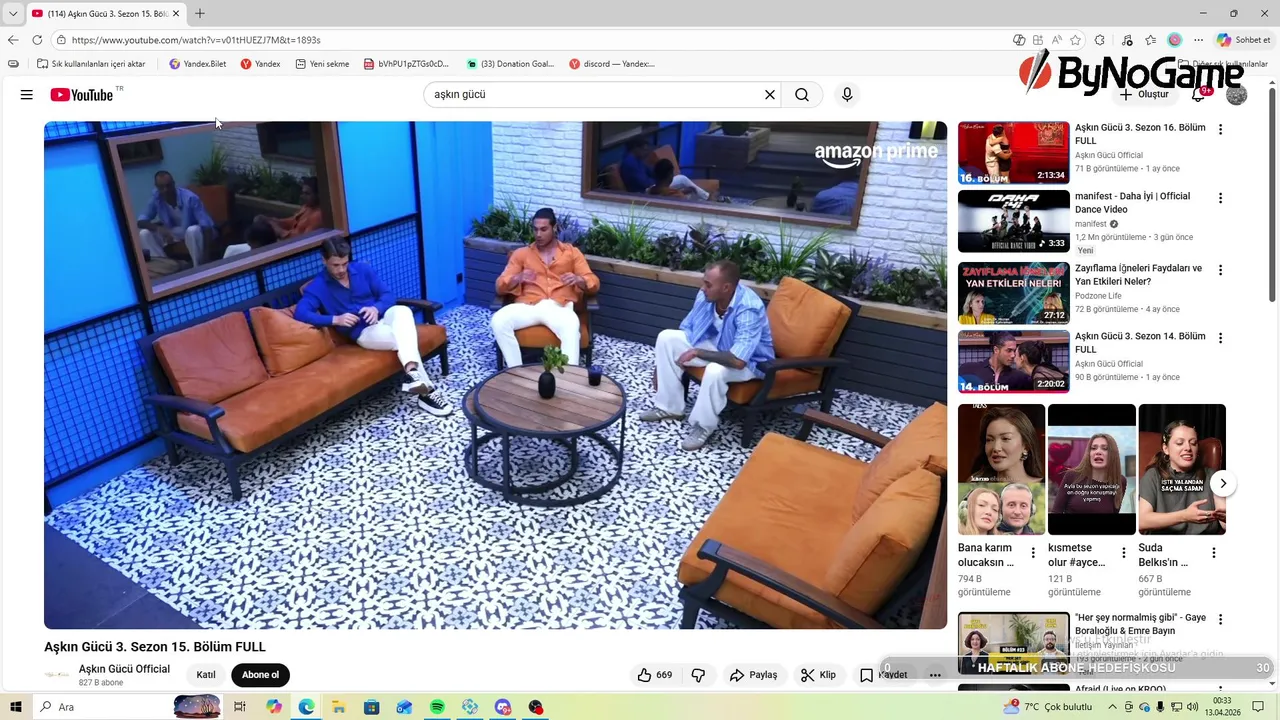This screenshot has height=720, width=1280.
Task: Click the taskbar Ara search box
Action: tap(130, 707)
